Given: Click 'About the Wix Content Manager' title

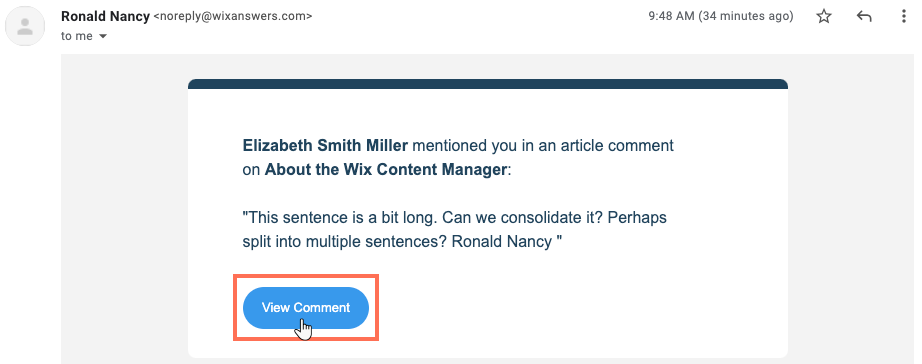Looking at the screenshot, I should click(386, 170).
